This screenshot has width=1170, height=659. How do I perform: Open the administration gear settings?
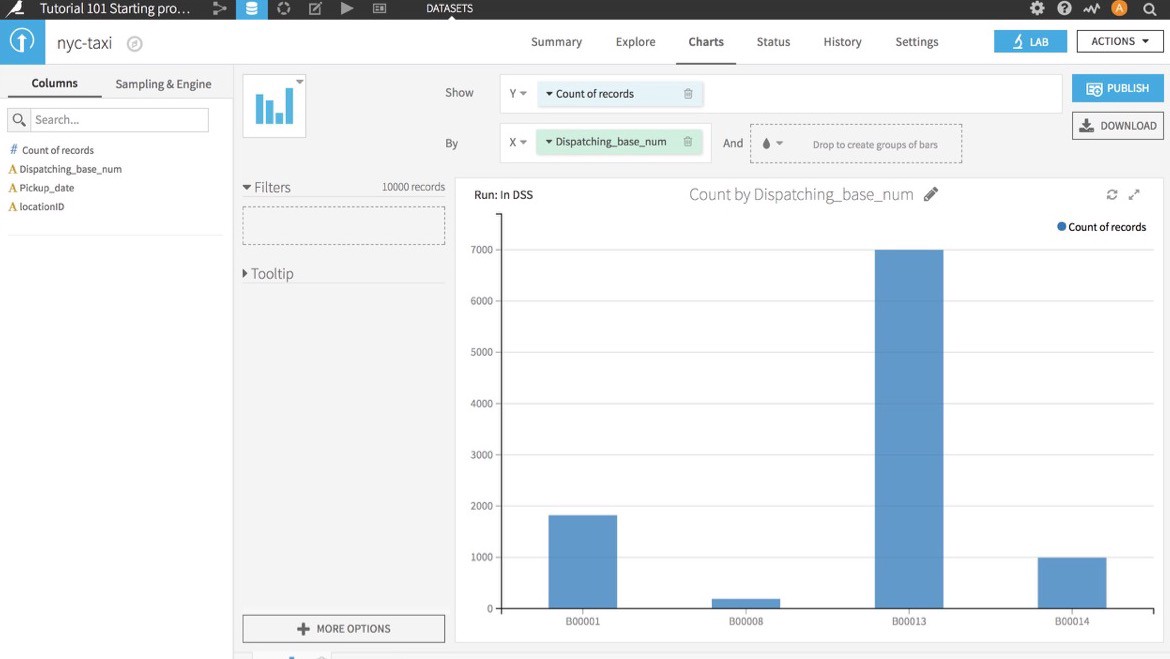pyautogui.click(x=1037, y=9)
